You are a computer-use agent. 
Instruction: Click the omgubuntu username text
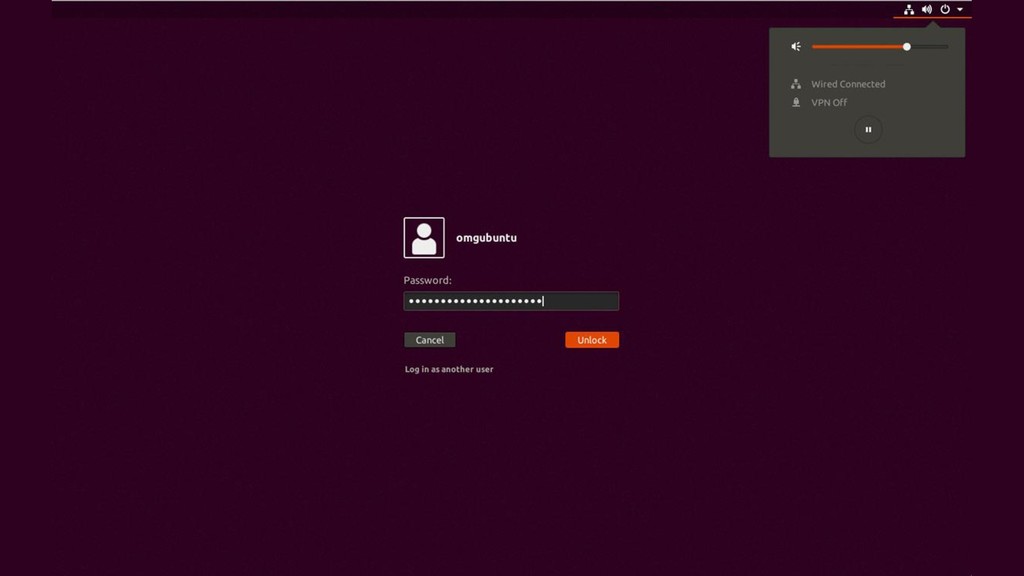click(x=486, y=238)
